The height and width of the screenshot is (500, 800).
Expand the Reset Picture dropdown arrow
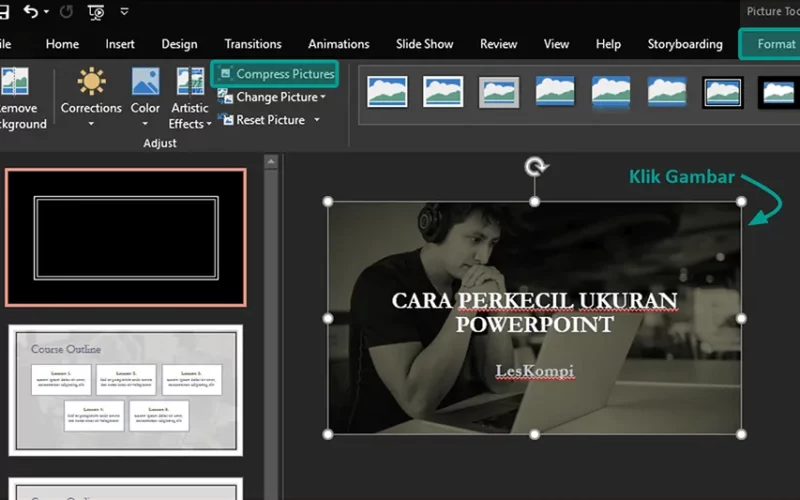pos(317,120)
